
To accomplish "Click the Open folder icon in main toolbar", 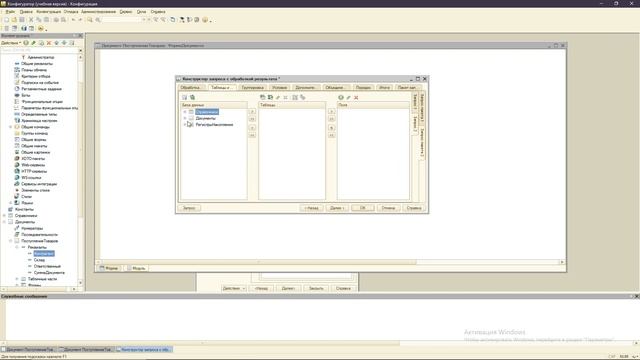I will (14, 20).
